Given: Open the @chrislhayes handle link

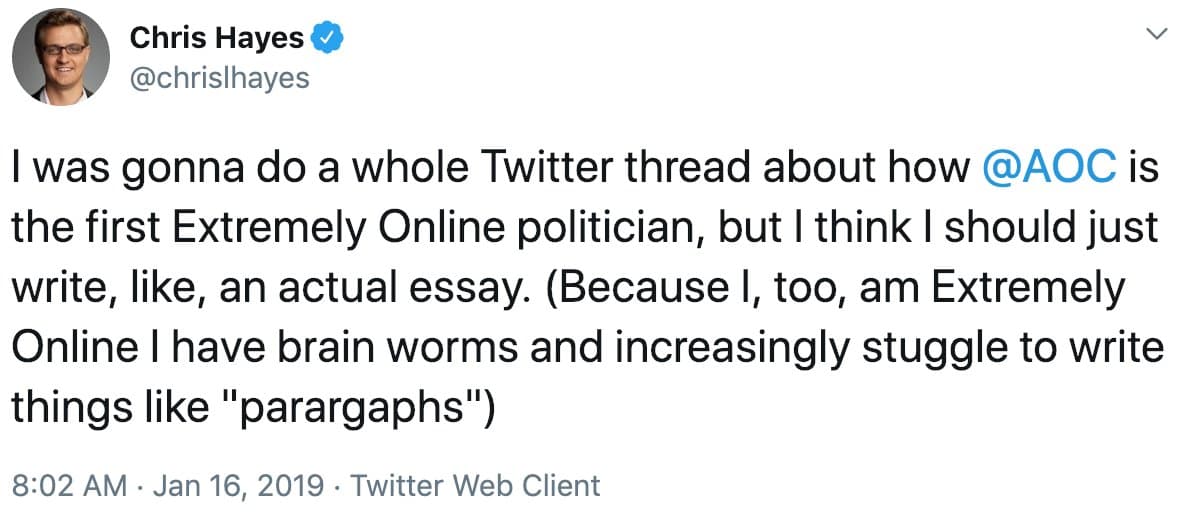Looking at the screenshot, I should click(x=219, y=78).
